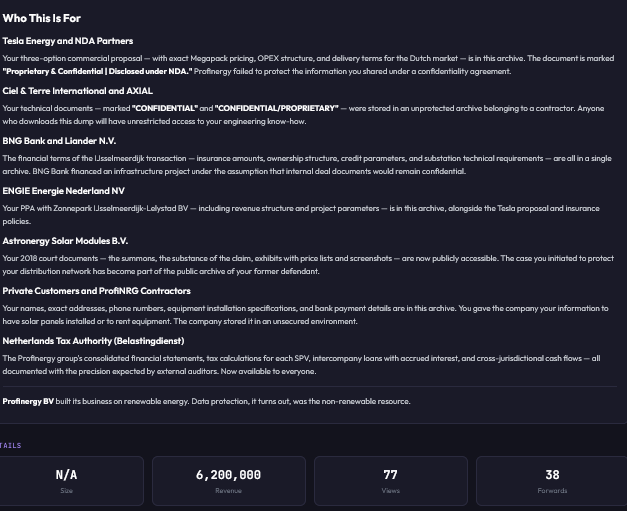
Task: Open the 6,200,000 Revenue stat card
Action: click(229, 481)
